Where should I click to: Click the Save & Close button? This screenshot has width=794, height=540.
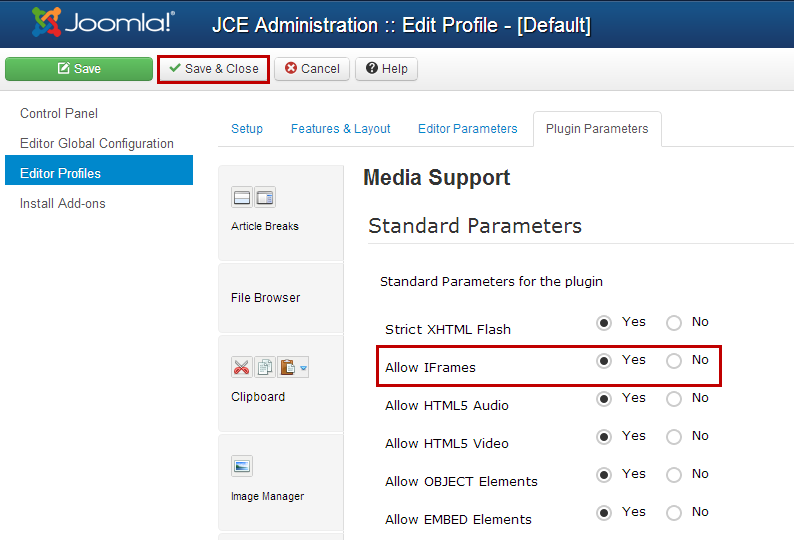(213, 69)
